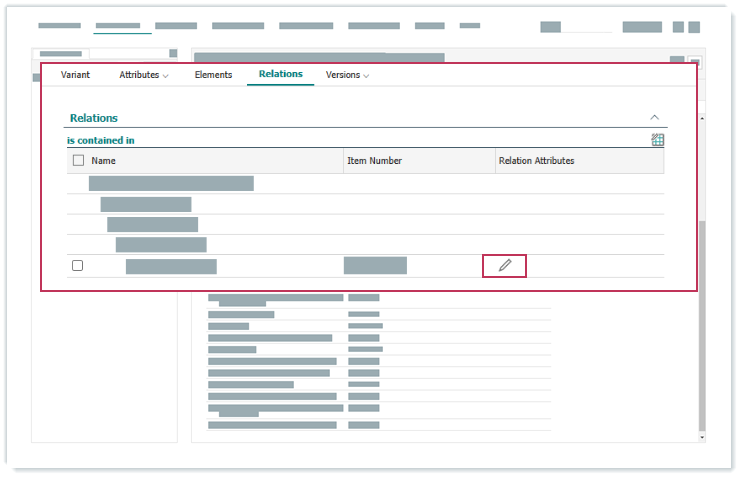The height and width of the screenshot is (478, 741).
Task: Click the pencil edit icon in Relation Attributes
Action: pos(505,265)
